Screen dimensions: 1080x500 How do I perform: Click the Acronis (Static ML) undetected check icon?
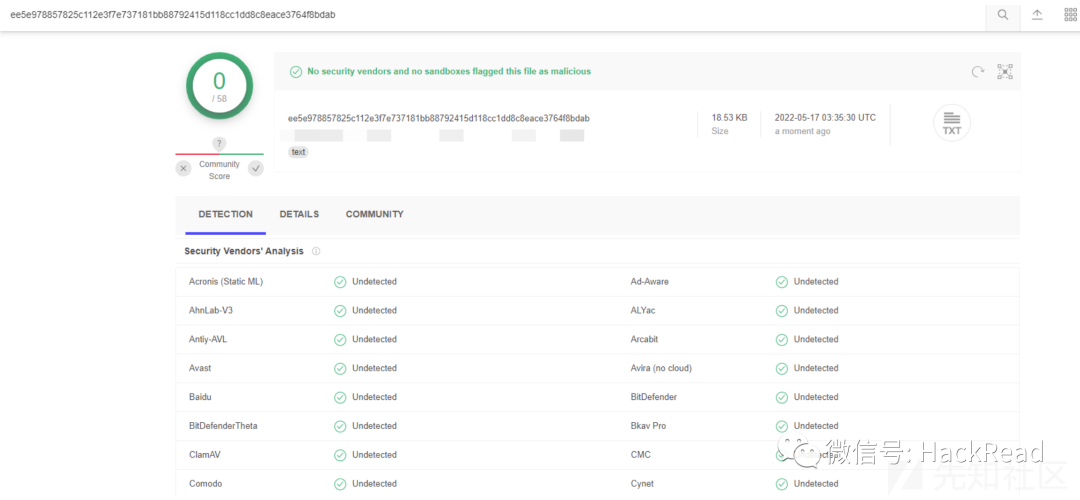point(340,282)
